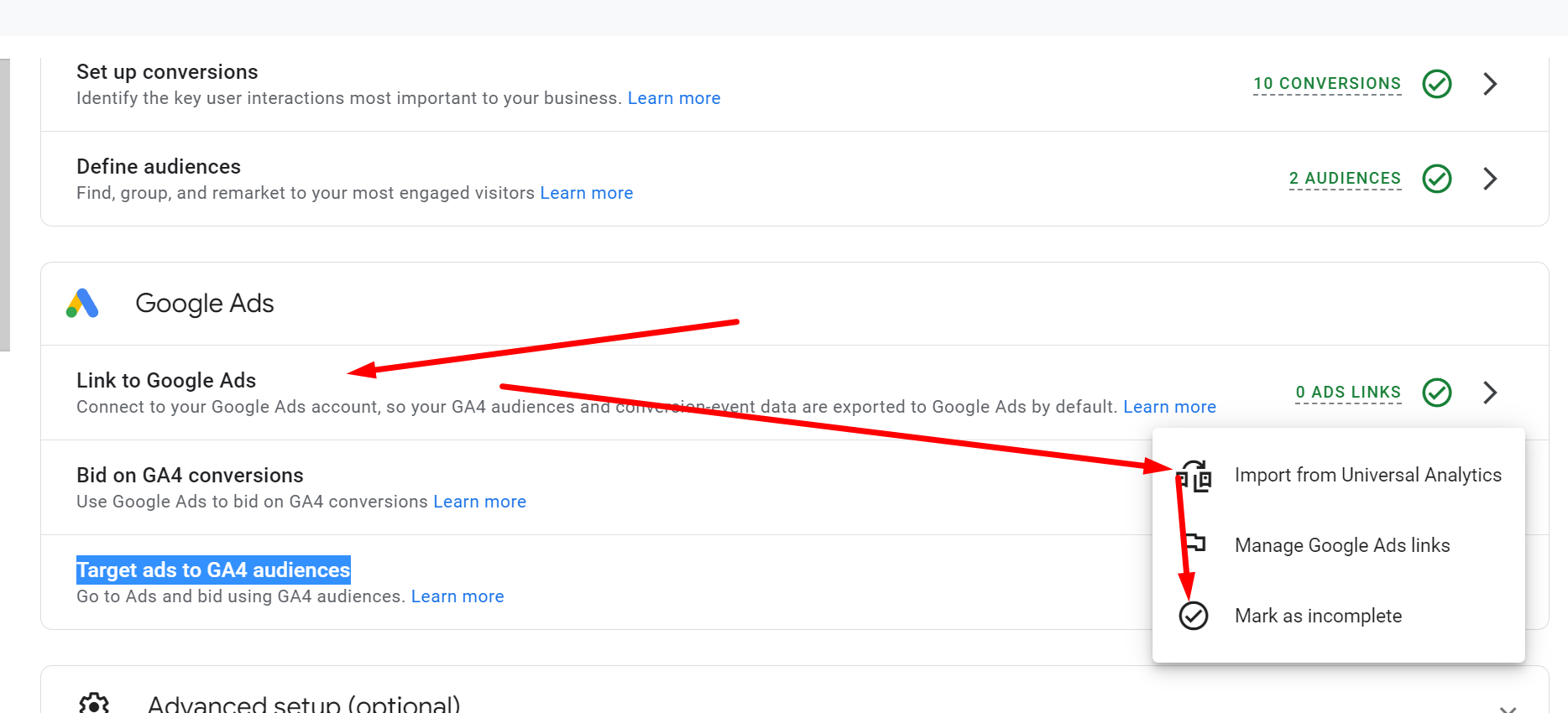Open the Link to Google Ads chevron arrow

pos(1490,393)
